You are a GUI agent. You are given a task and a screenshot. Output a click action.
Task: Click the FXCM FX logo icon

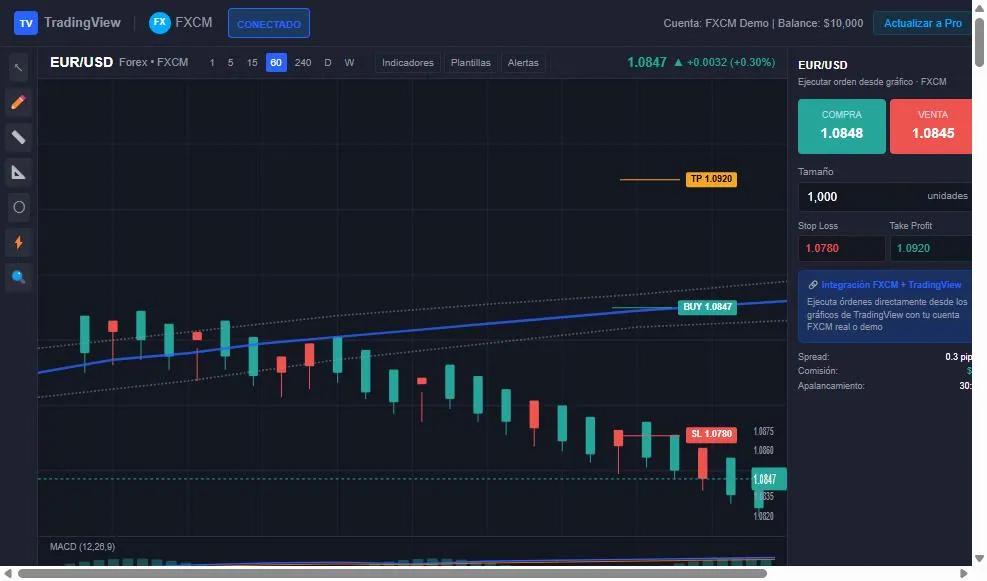(x=160, y=23)
